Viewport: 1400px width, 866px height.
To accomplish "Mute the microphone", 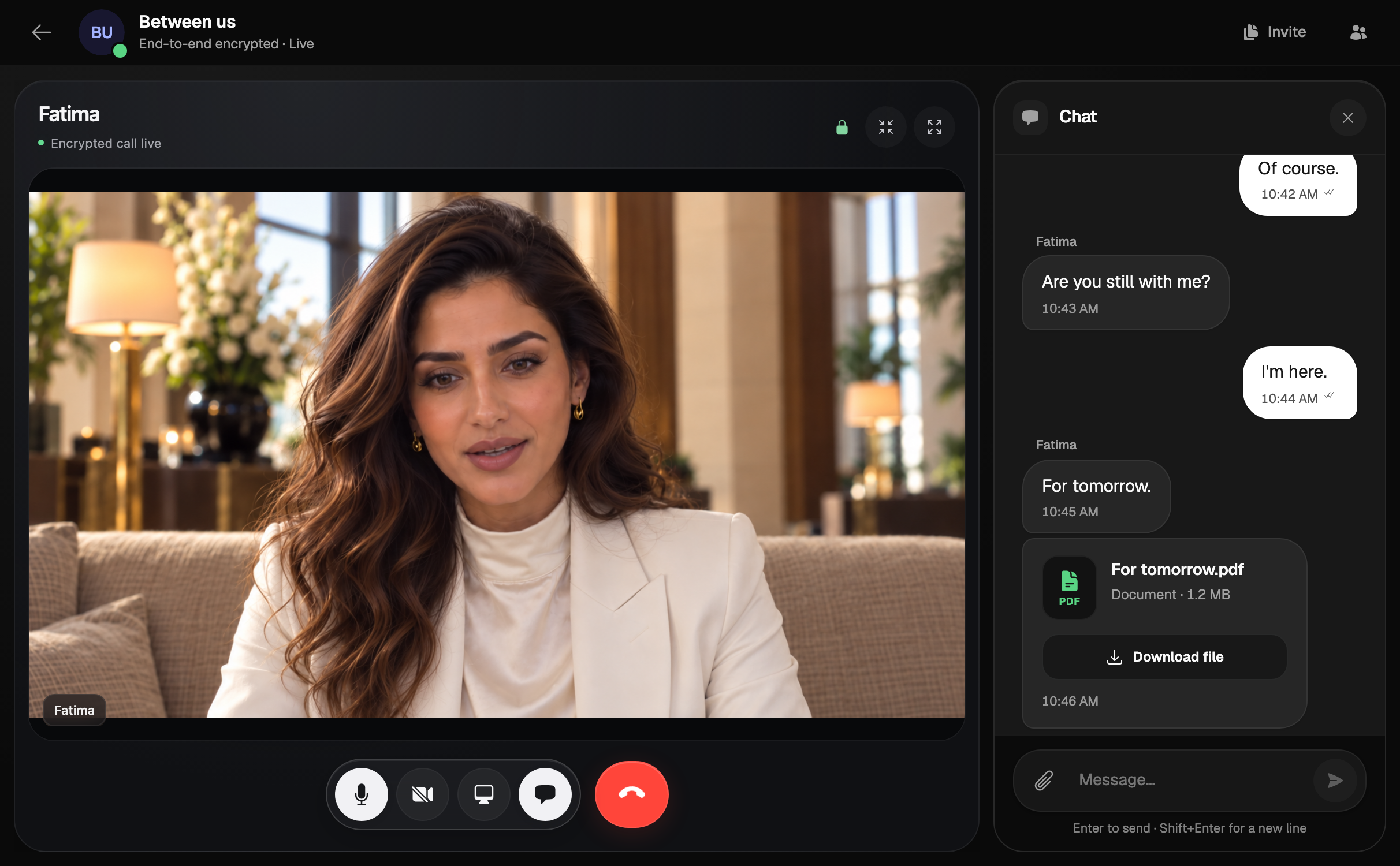I will coord(362,794).
